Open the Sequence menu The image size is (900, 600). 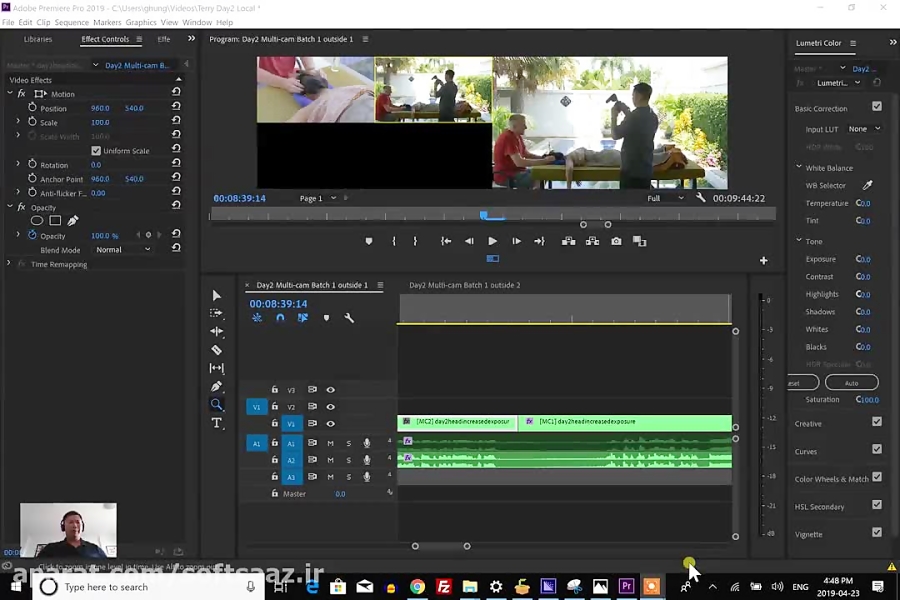pos(71,22)
